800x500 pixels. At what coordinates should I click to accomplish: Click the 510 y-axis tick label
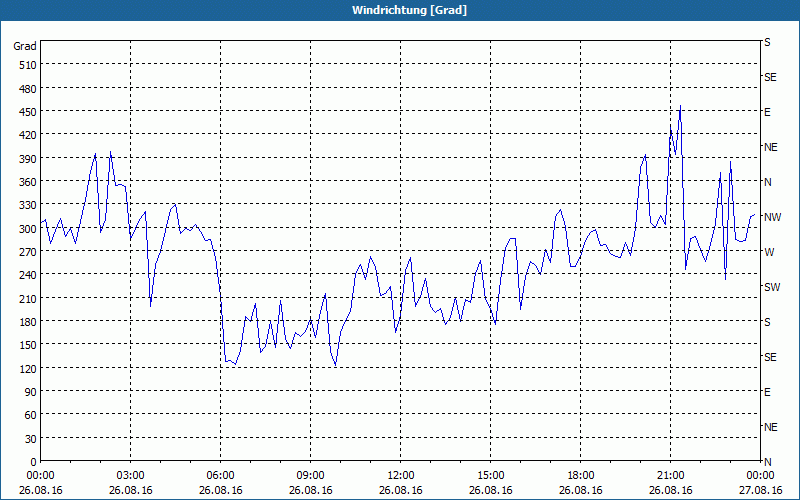(x=28, y=65)
